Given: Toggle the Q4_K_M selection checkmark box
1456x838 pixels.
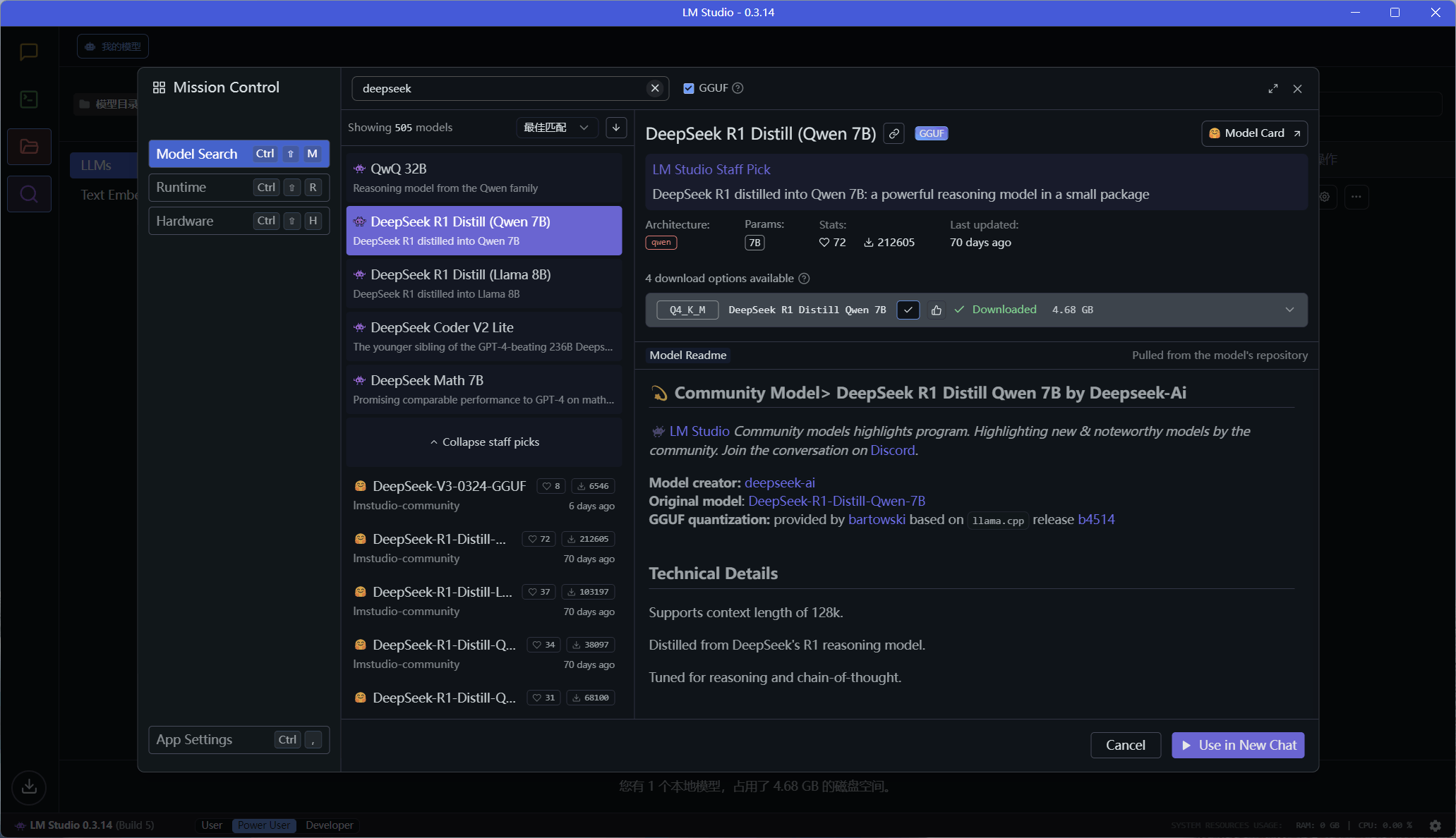Looking at the screenshot, I should [x=908, y=310].
